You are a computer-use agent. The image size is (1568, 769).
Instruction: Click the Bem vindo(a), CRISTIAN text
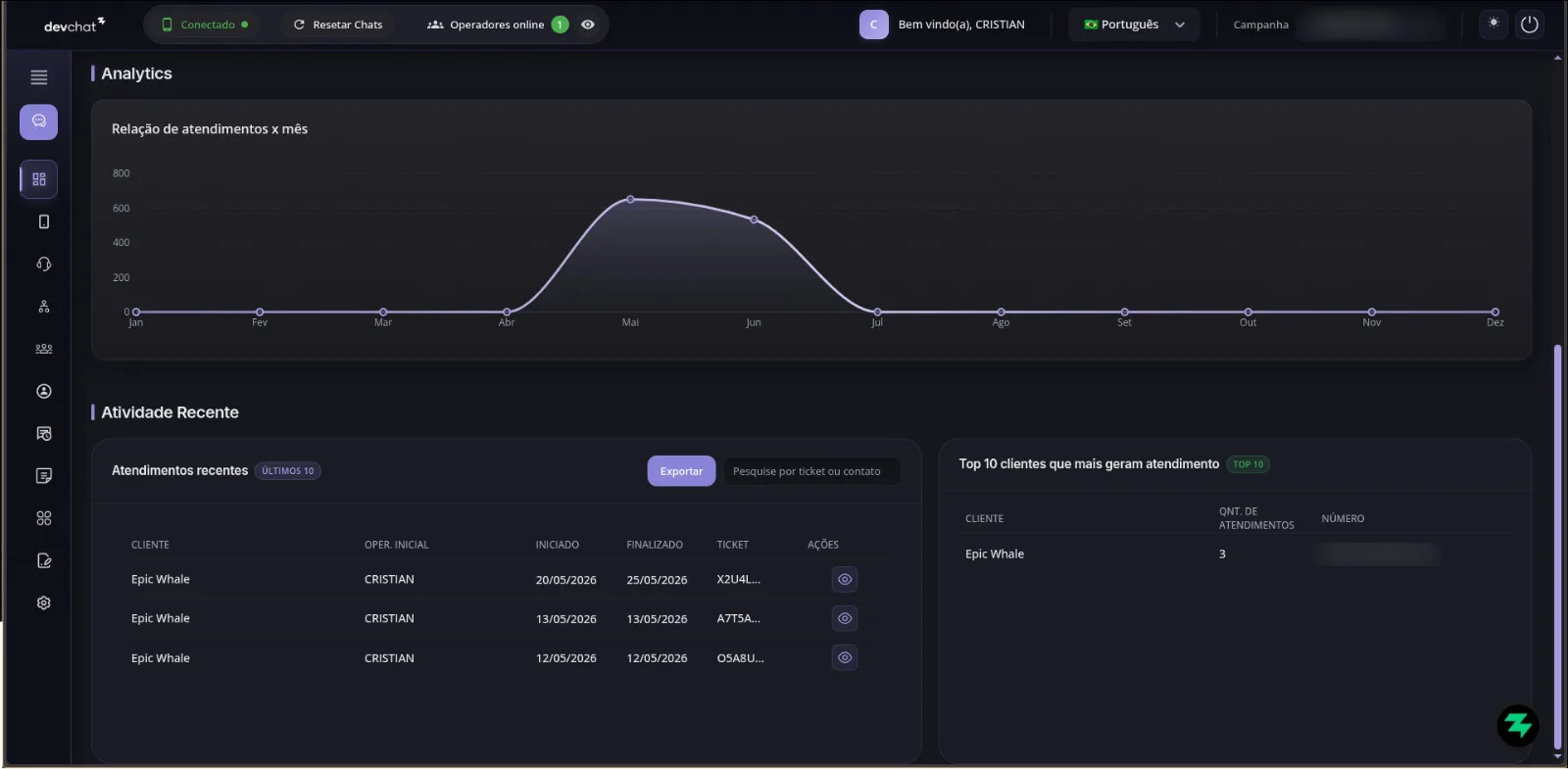pos(961,24)
